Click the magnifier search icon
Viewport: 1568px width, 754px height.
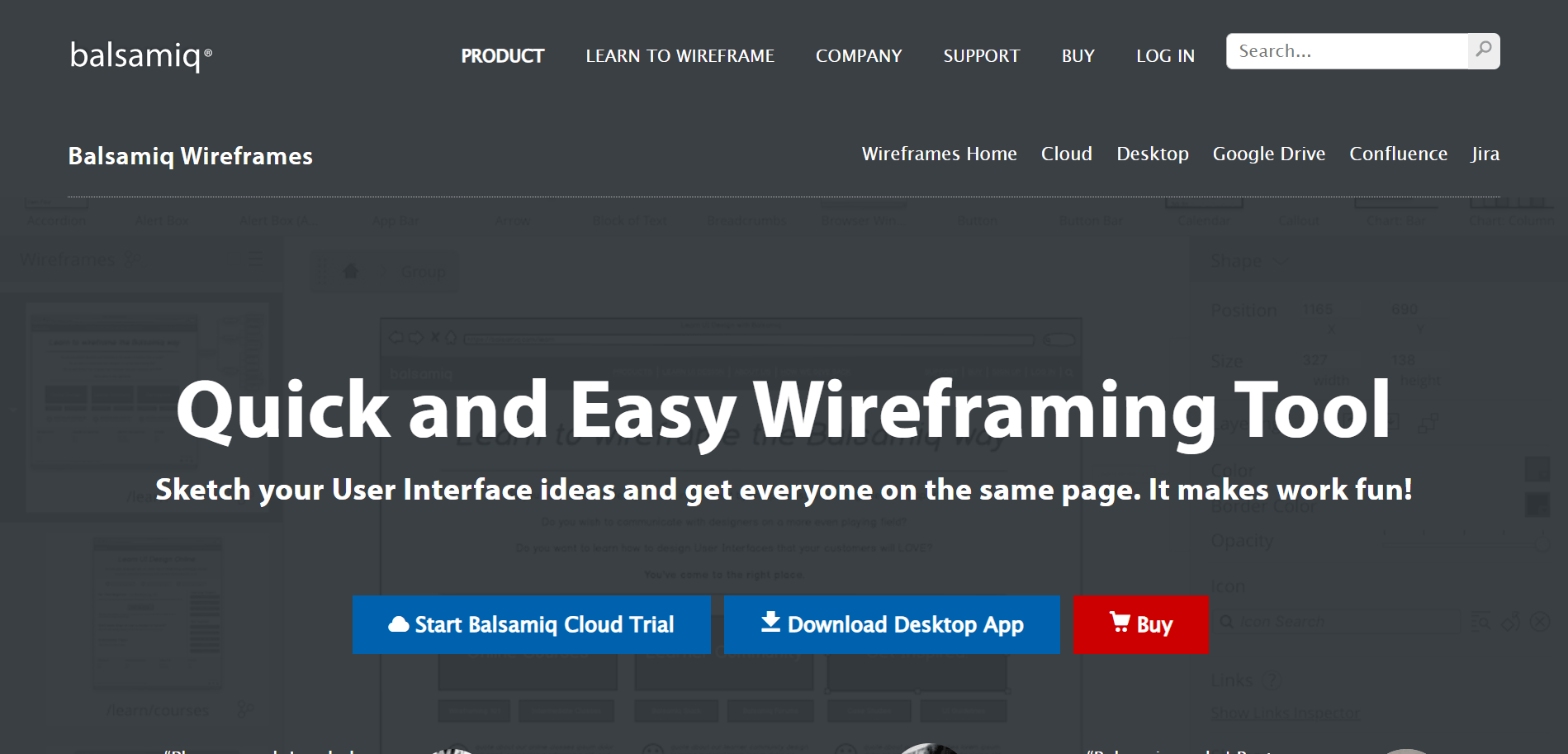1484,50
